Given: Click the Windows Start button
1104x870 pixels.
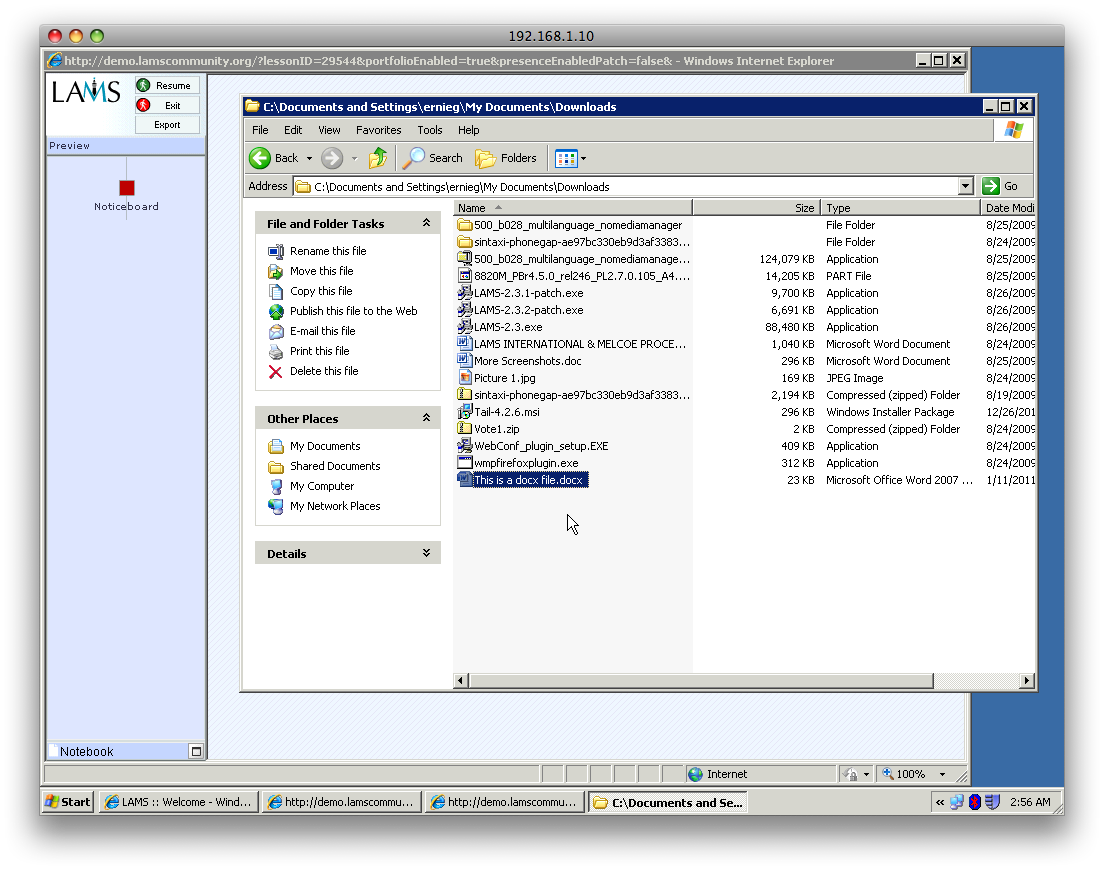Looking at the screenshot, I should (x=68, y=802).
